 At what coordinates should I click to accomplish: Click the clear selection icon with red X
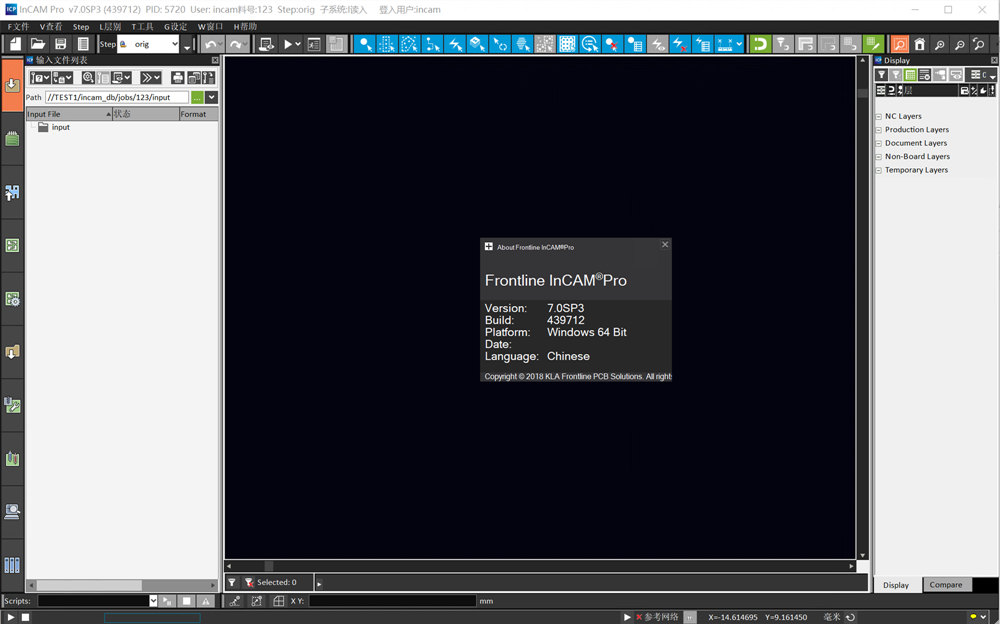(x=612, y=44)
